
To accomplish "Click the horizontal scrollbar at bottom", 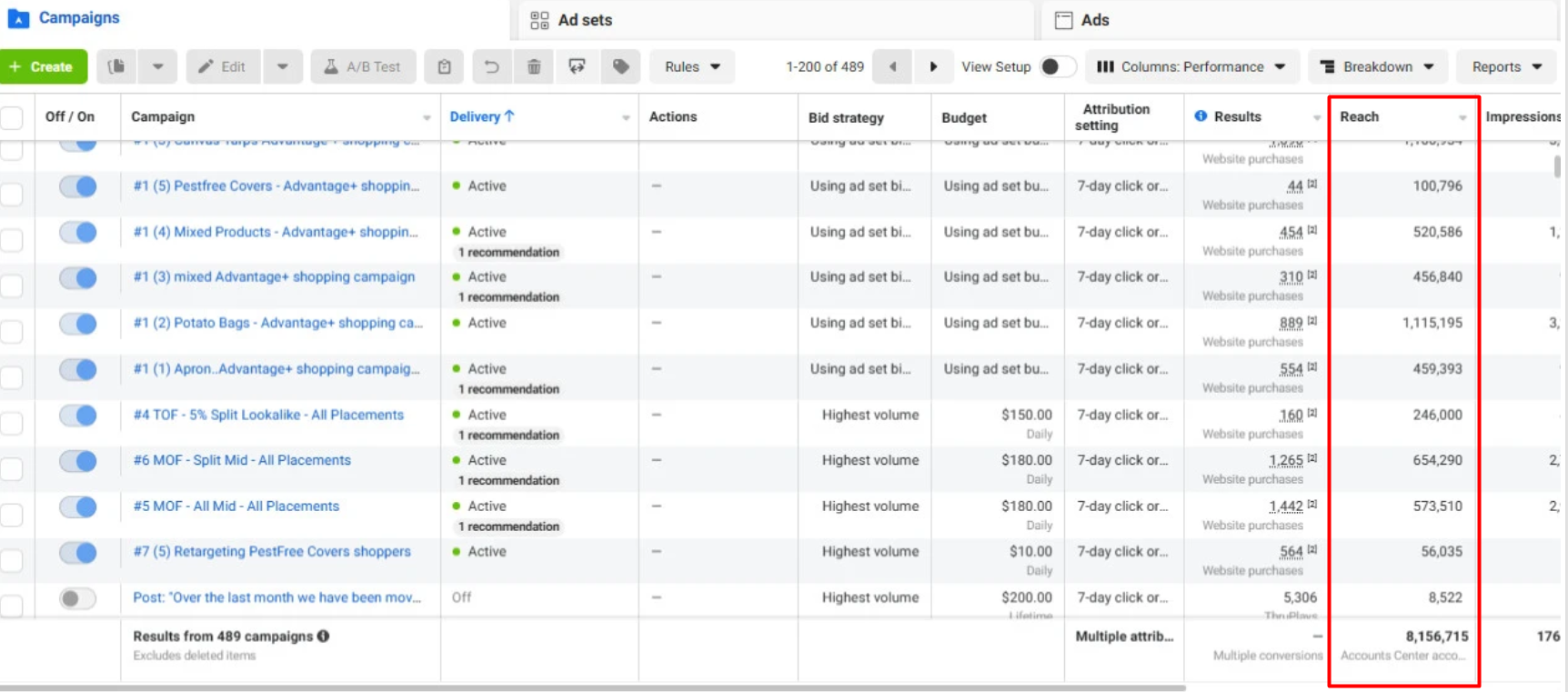I will point(591,688).
